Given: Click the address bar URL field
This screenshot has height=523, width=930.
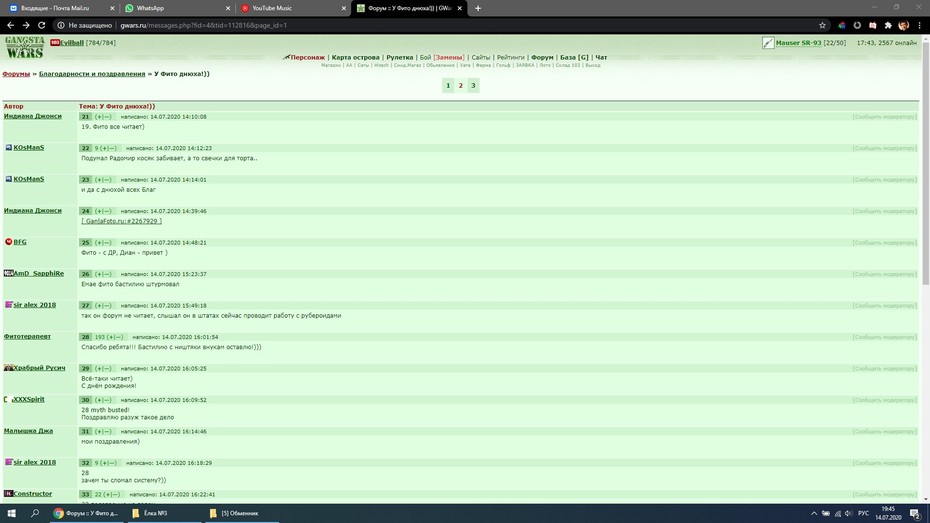Looking at the screenshot, I should tap(439, 25).
